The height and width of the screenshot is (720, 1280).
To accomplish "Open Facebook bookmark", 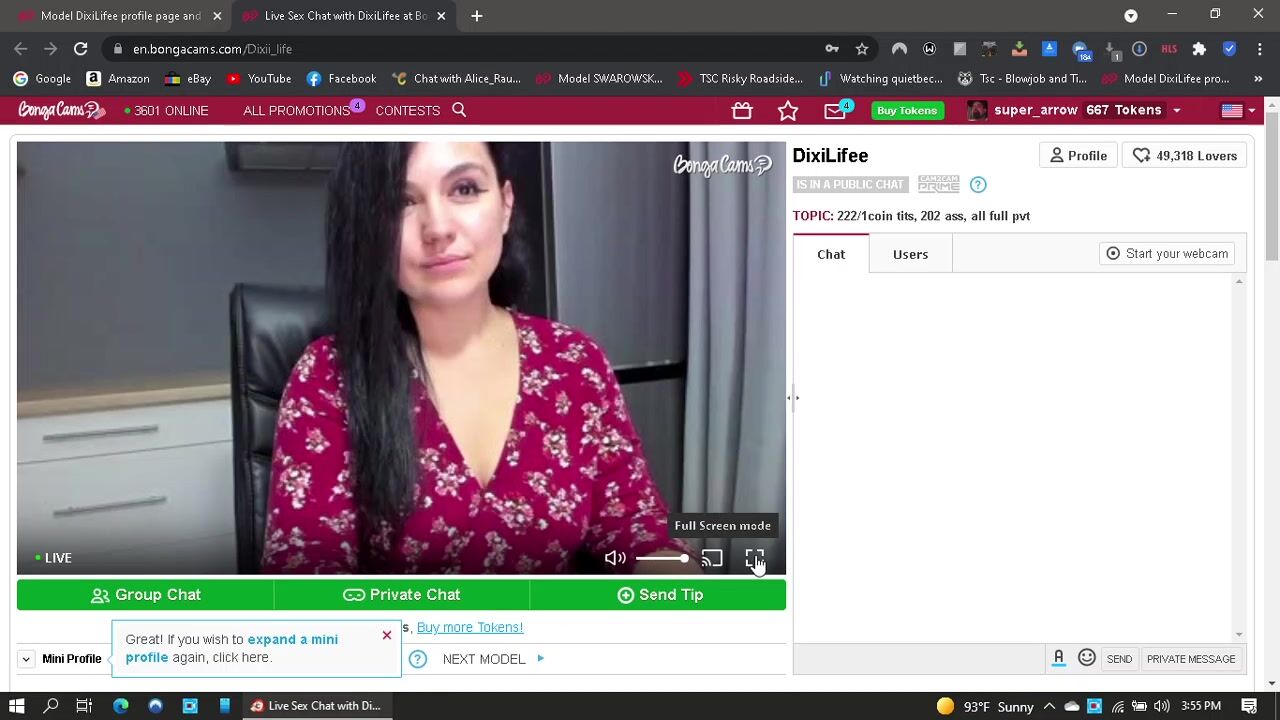I will tap(342, 78).
